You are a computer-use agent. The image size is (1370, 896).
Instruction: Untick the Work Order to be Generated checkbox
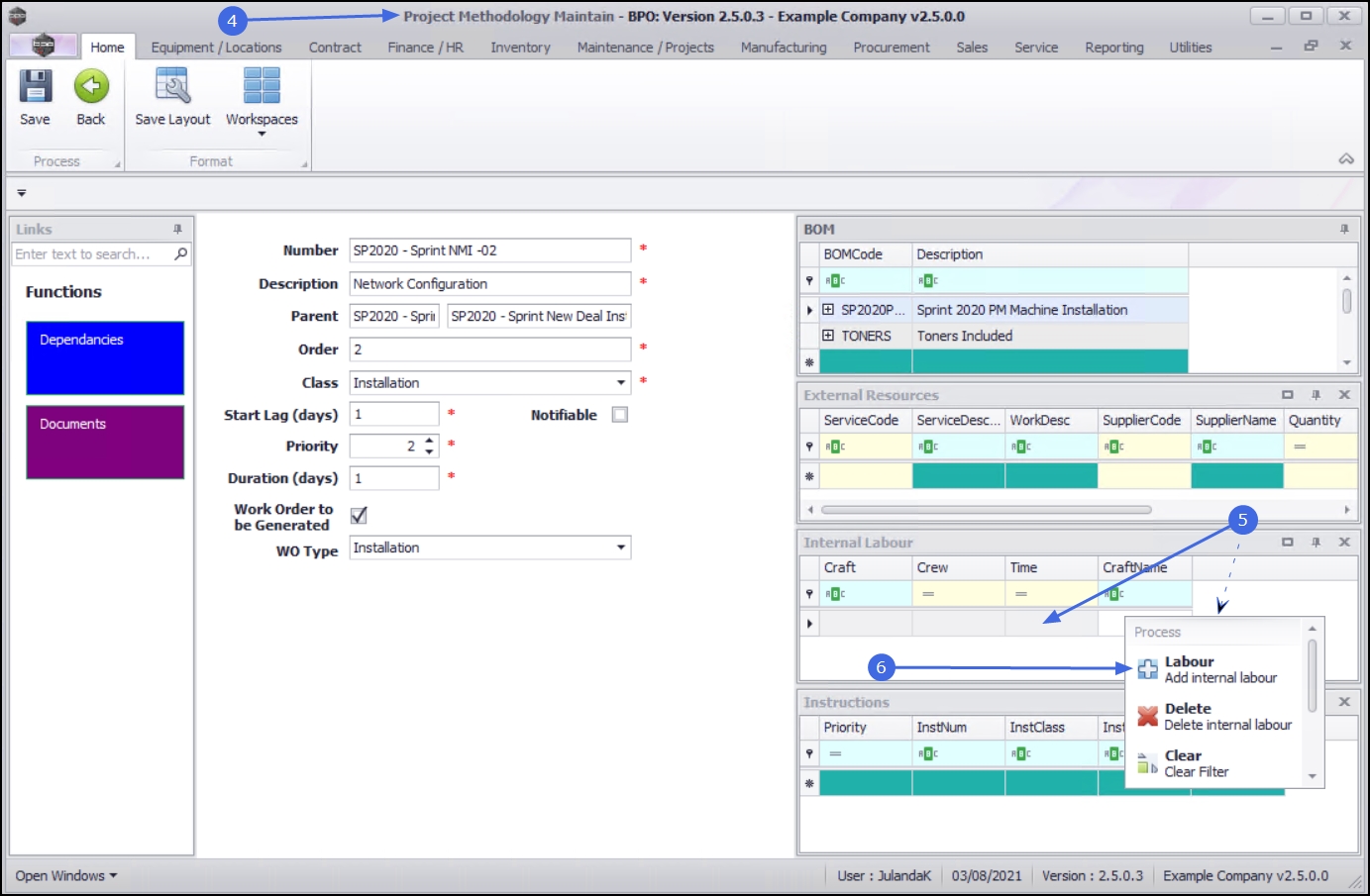pyautogui.click(x=359, y=516)
